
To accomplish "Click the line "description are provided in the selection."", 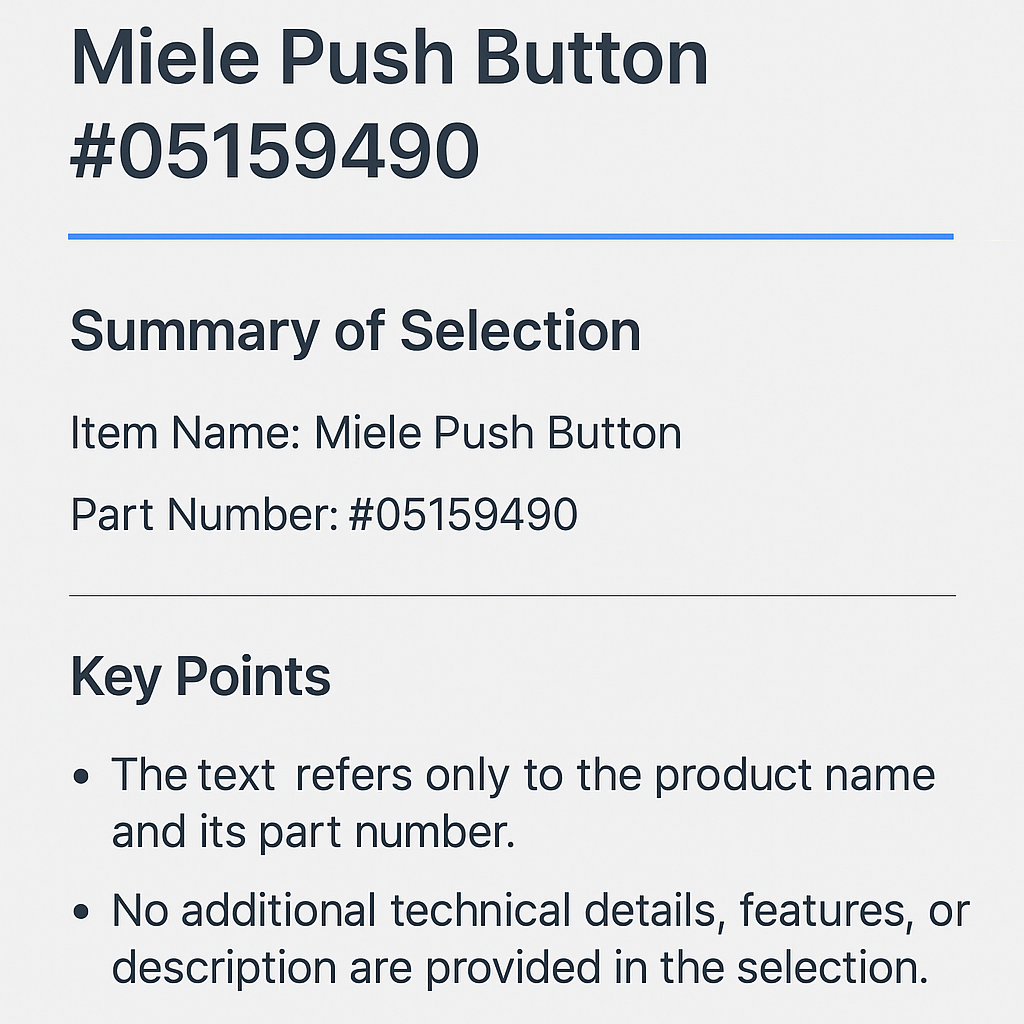I will pyautogui.click(x=520, y=967).
